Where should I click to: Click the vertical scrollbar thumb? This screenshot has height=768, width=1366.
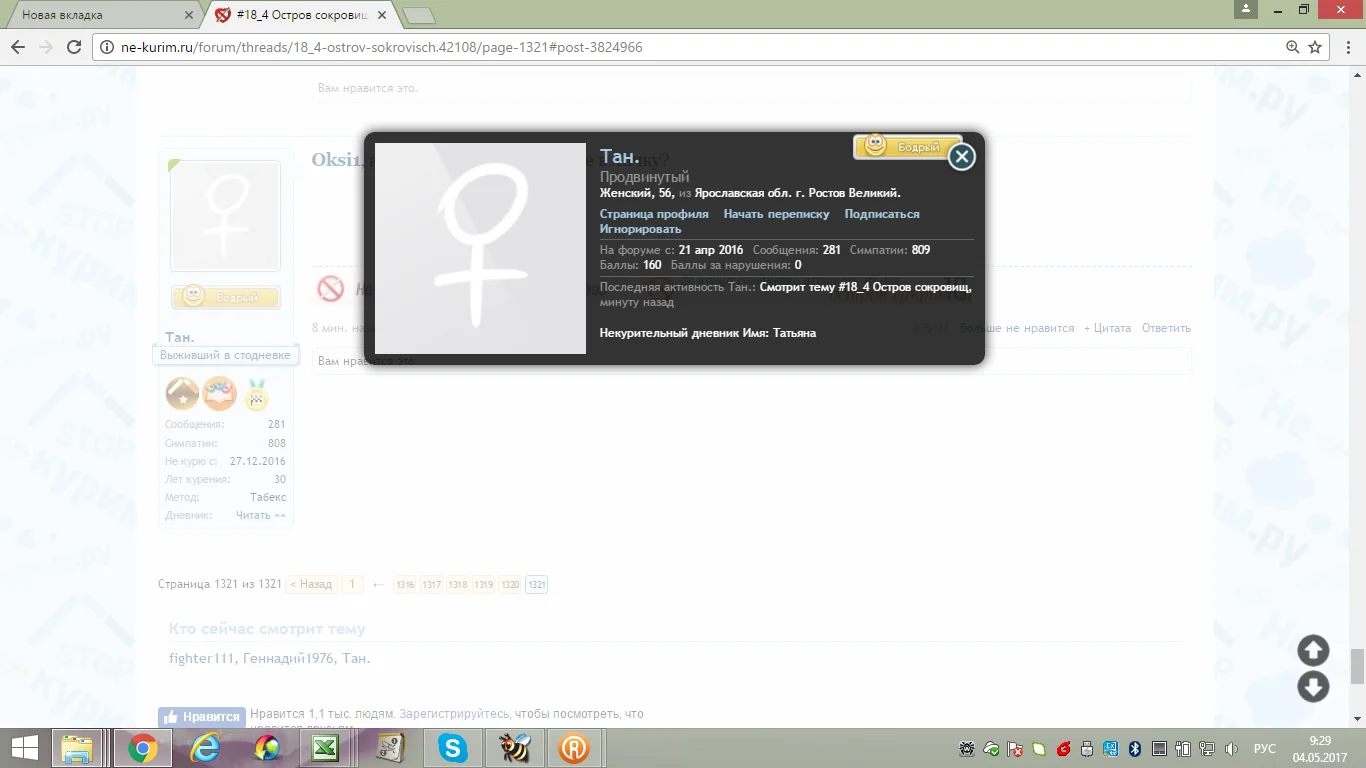pos(1357,665)
